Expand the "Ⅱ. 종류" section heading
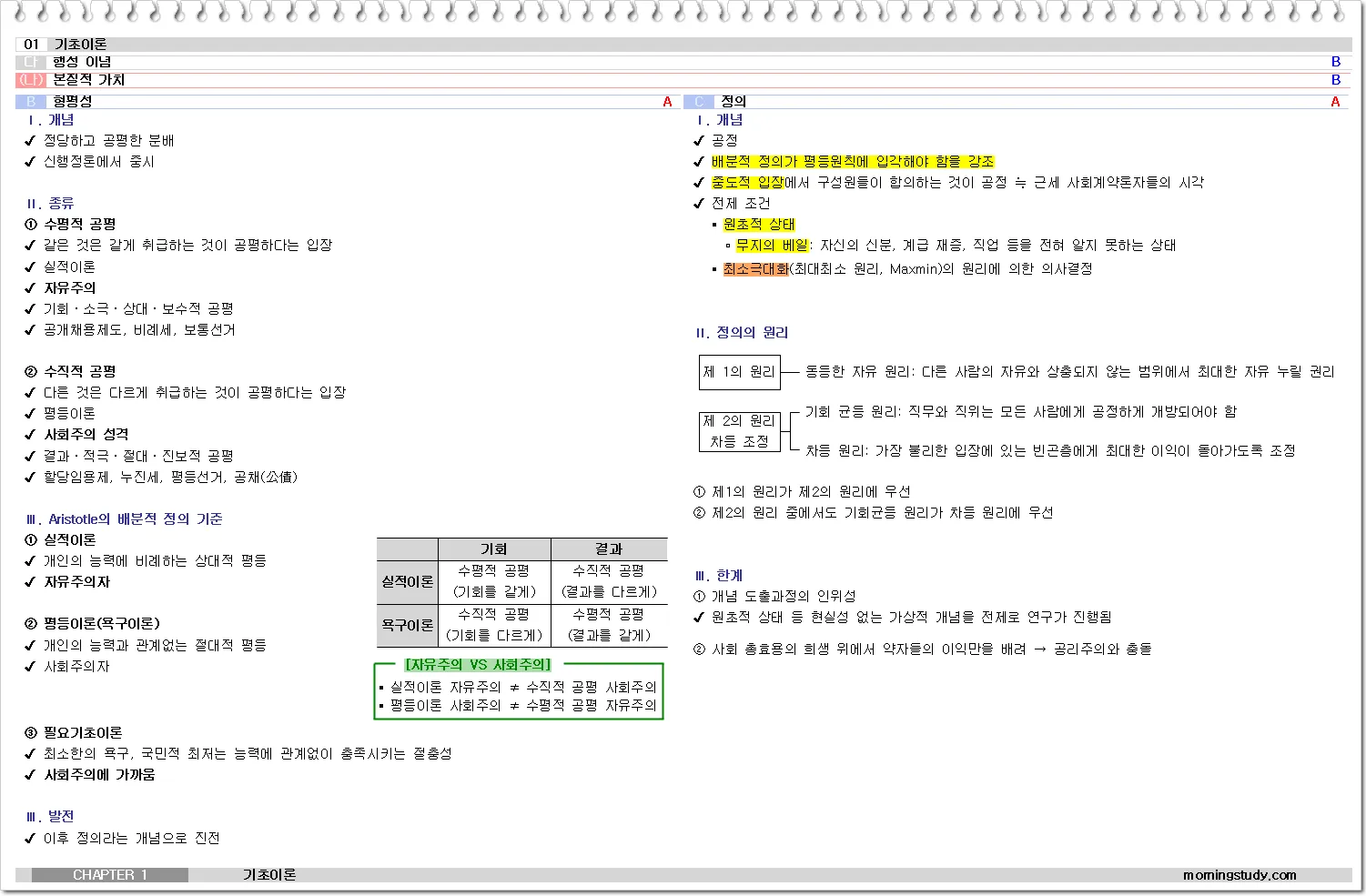The image size is (1366, 896). coord(50,204)
